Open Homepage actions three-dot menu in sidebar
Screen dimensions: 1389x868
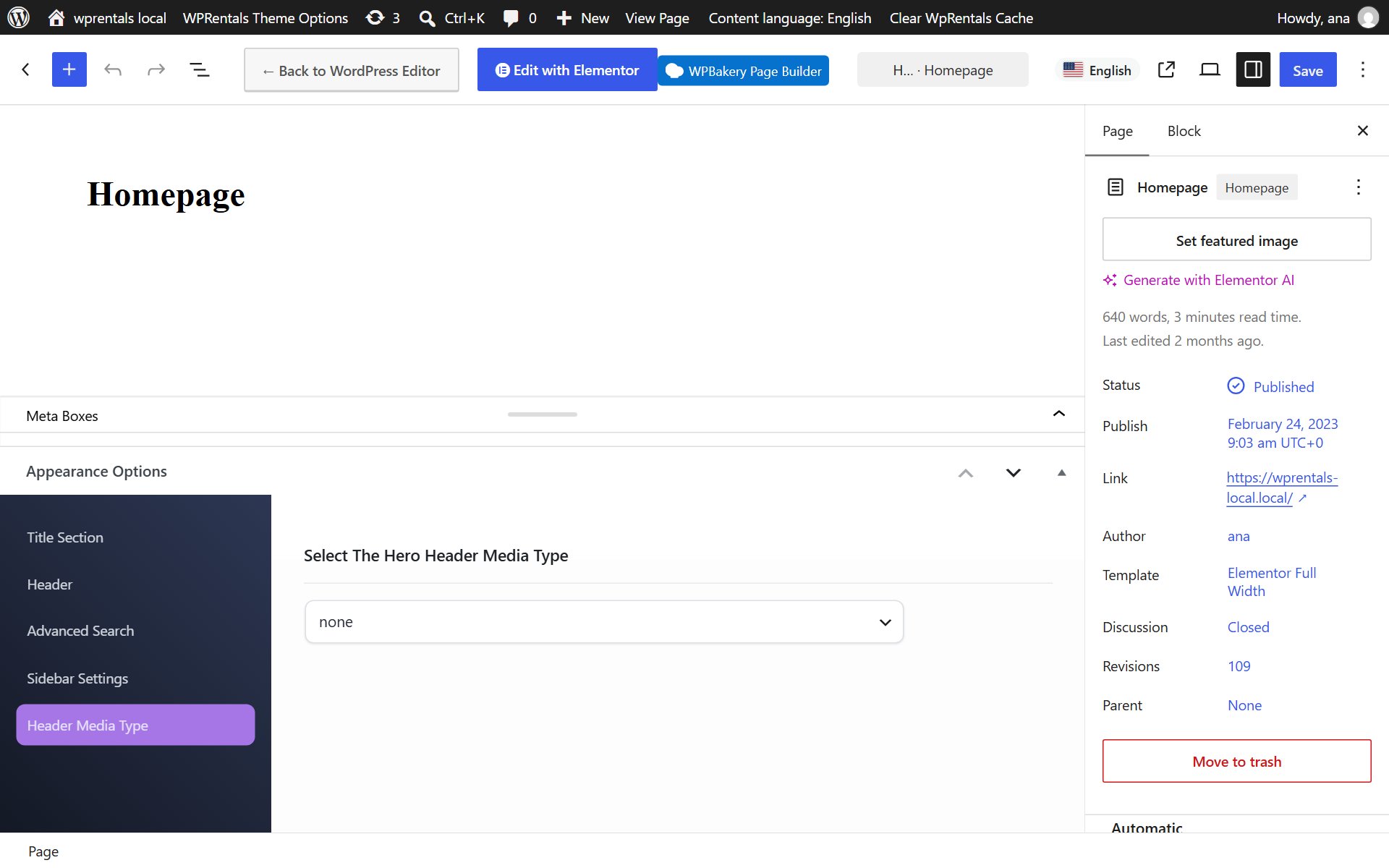(x=1359, y=187)
